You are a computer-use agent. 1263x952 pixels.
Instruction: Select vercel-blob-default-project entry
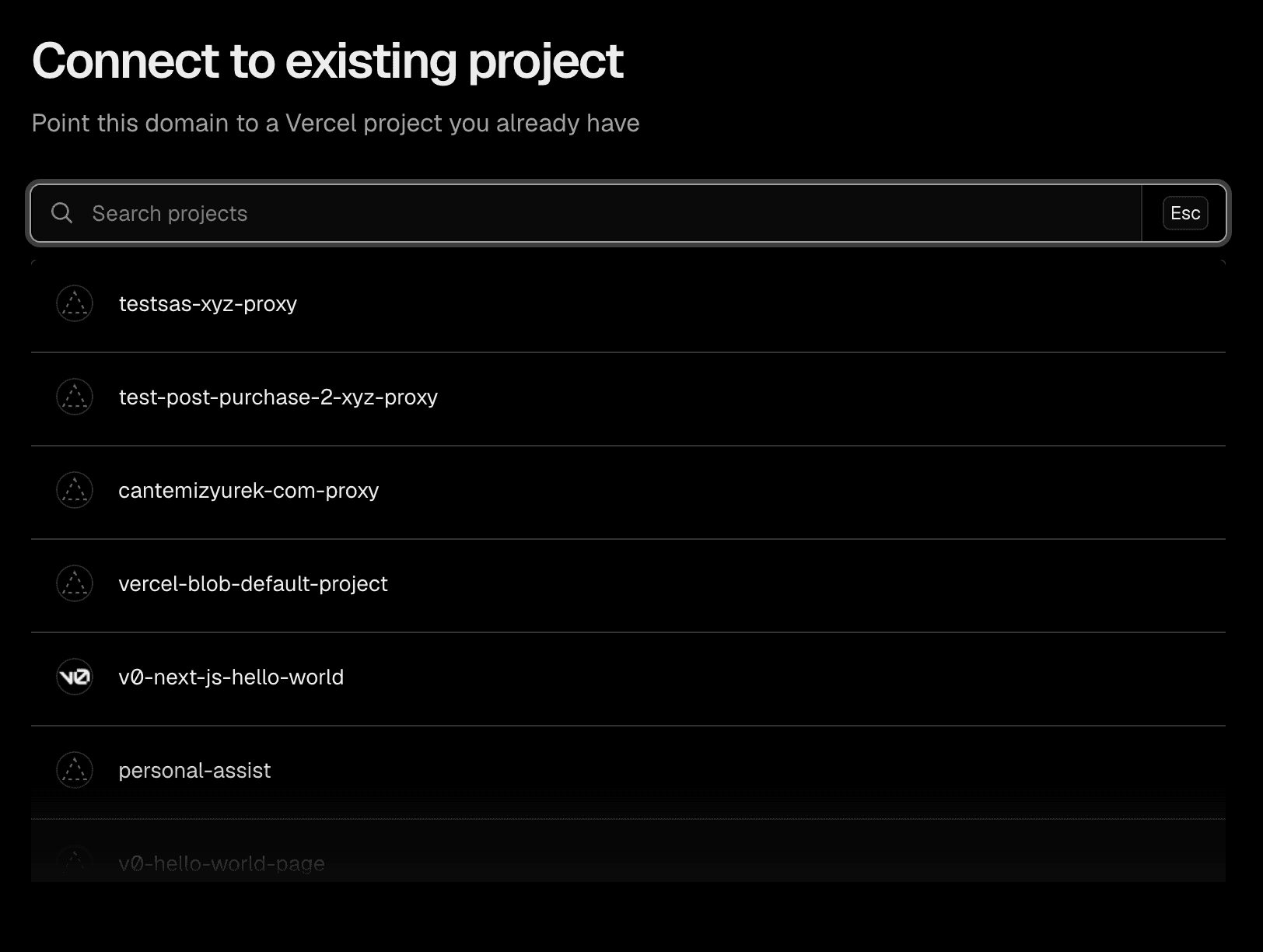pyautogui.click(x=628, y=586)
